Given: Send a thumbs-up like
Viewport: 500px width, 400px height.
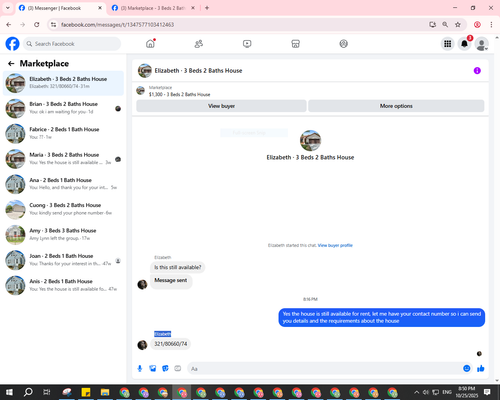Looking at the screenshot, I should pyautogui.click(x=481, y=368).
